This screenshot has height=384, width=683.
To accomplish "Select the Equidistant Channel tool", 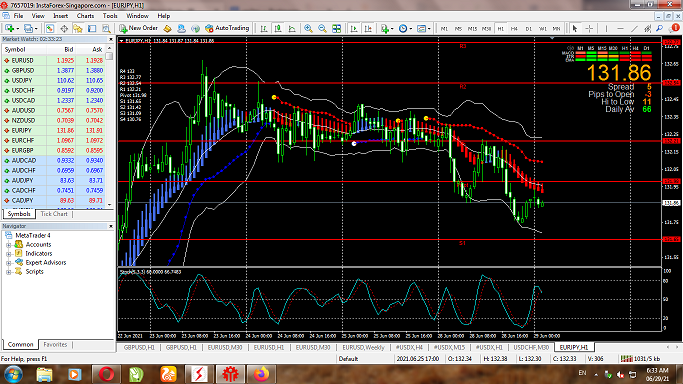I will click(x=648, y=28).
